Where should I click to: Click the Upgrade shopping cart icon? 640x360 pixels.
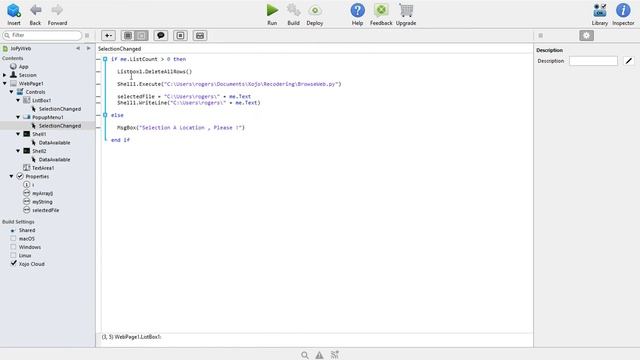[x=406, y=10]
